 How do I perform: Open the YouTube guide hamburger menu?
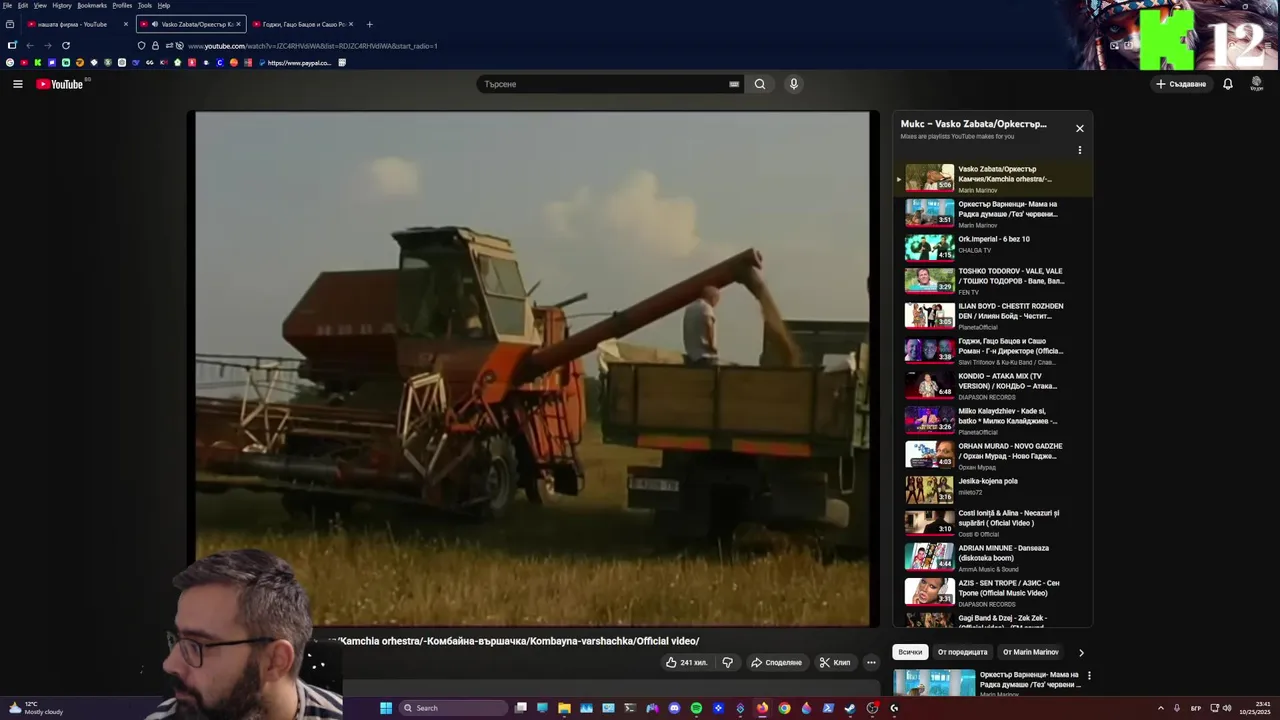click(17, 84)
